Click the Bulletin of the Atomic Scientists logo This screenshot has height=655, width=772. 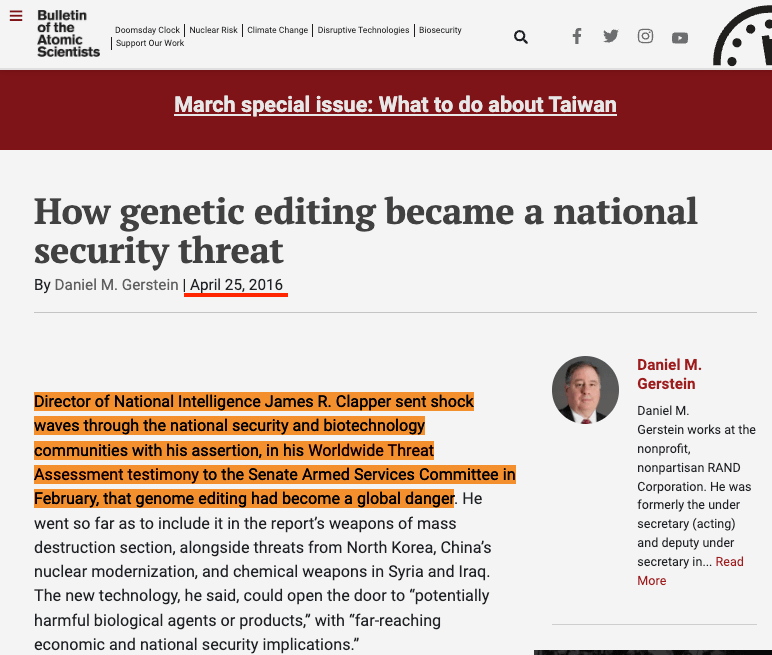68,34
